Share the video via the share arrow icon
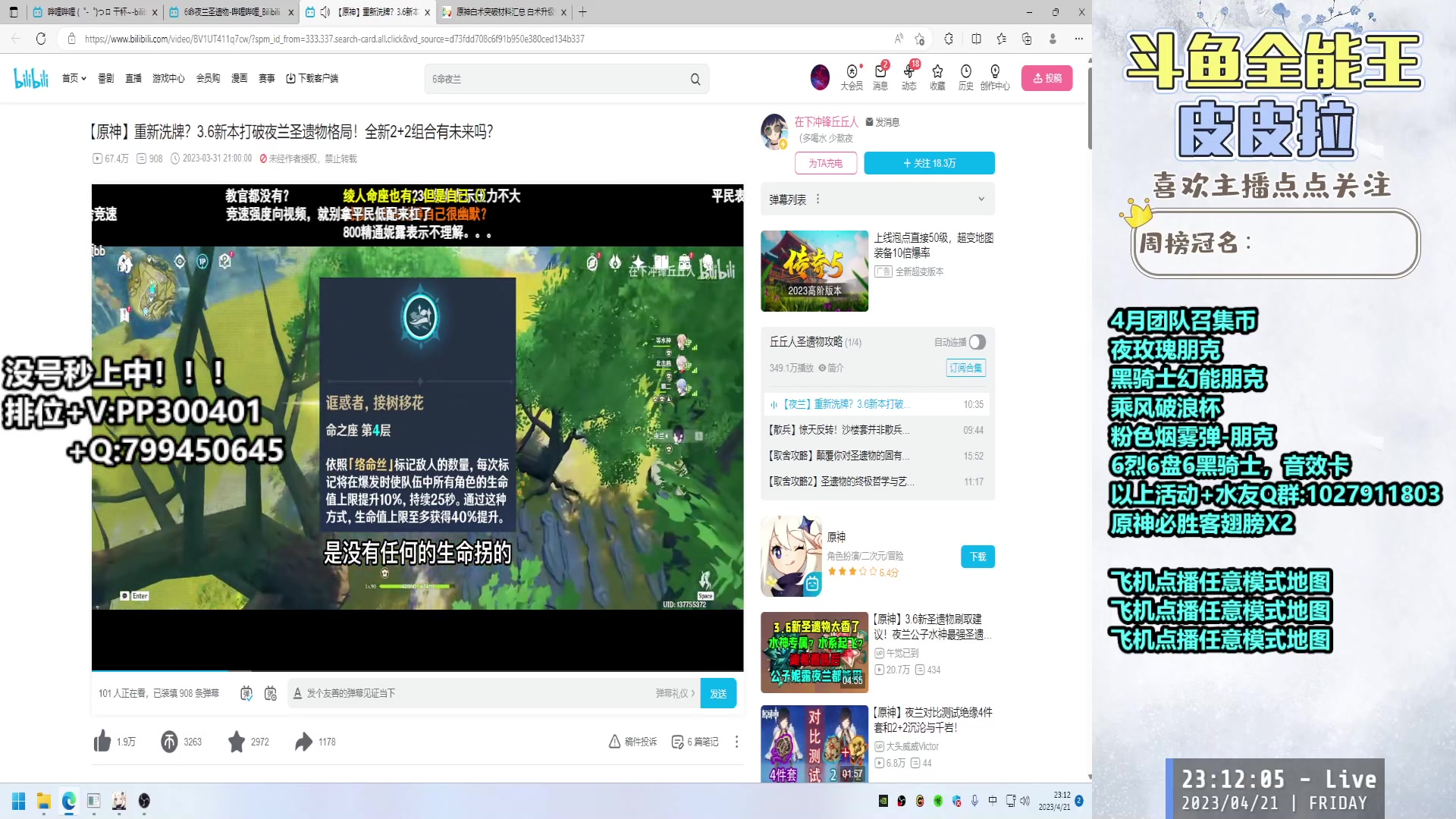Image resolution: width=1456 pixels, height=819 pixels. pyautogui.click(x=304, y=742)
